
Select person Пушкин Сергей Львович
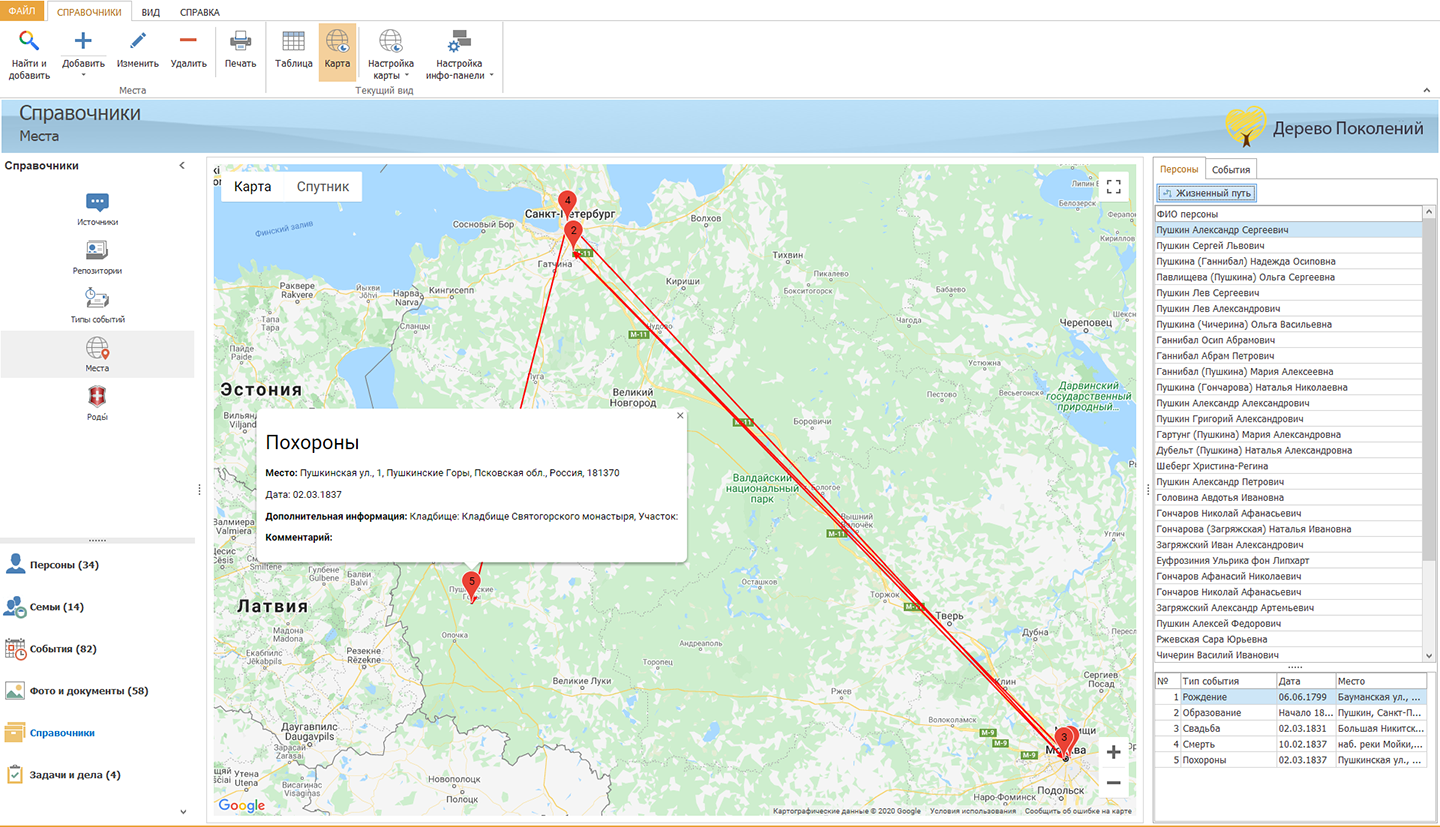click(1287, 245)
